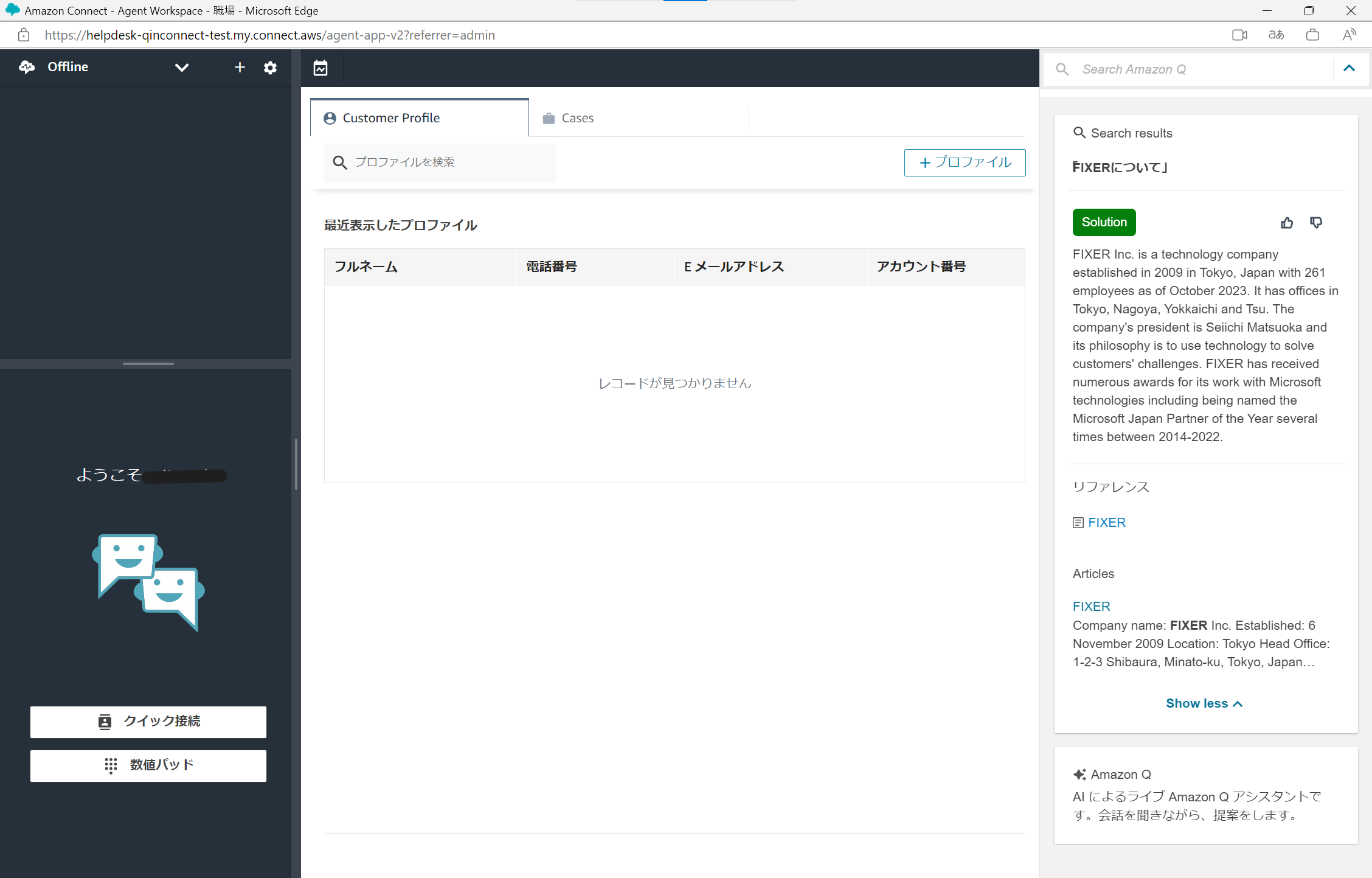Screen dimensions: 1372x878
Task: Click the panel resize handle bar in CCP
Action: [148, 364]
